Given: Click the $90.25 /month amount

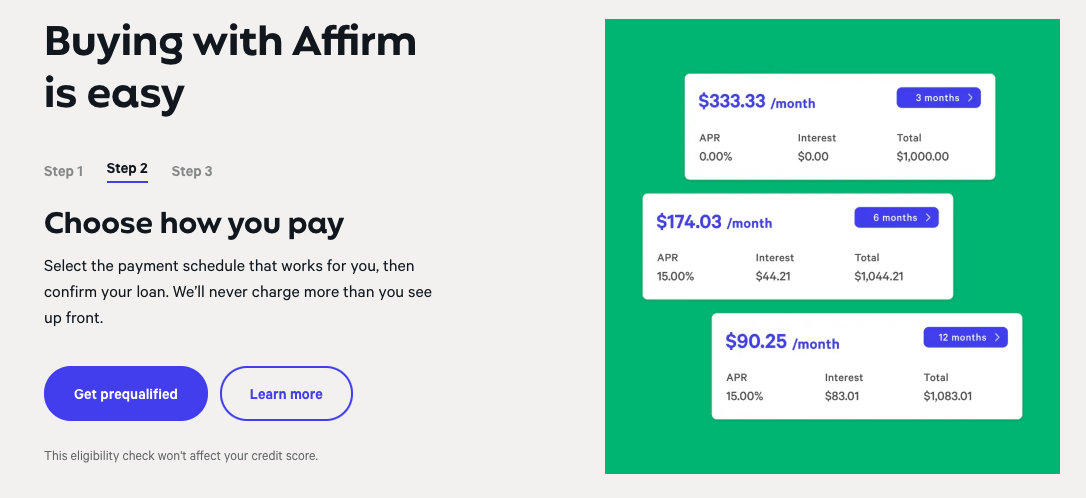Looking at the screenshot, I should [x=782, y=341].
